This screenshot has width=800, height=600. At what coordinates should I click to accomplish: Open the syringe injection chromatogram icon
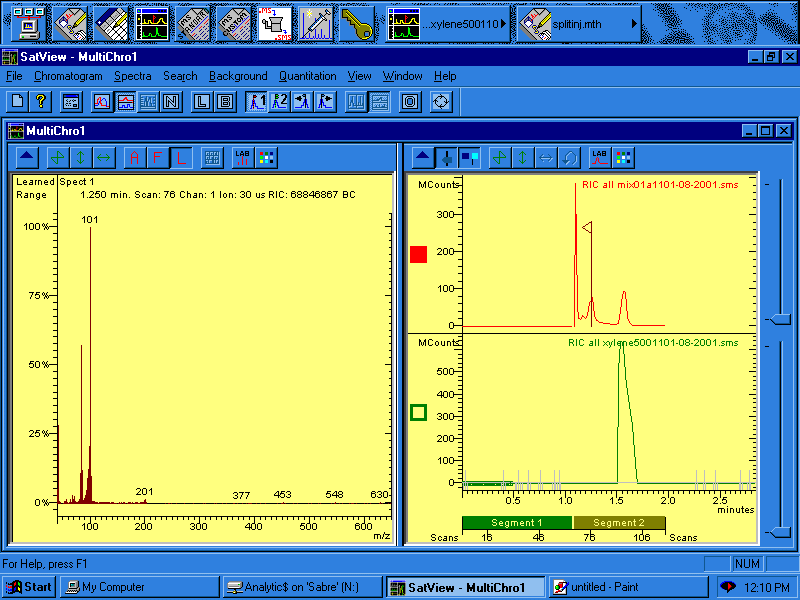coord(316,23)
